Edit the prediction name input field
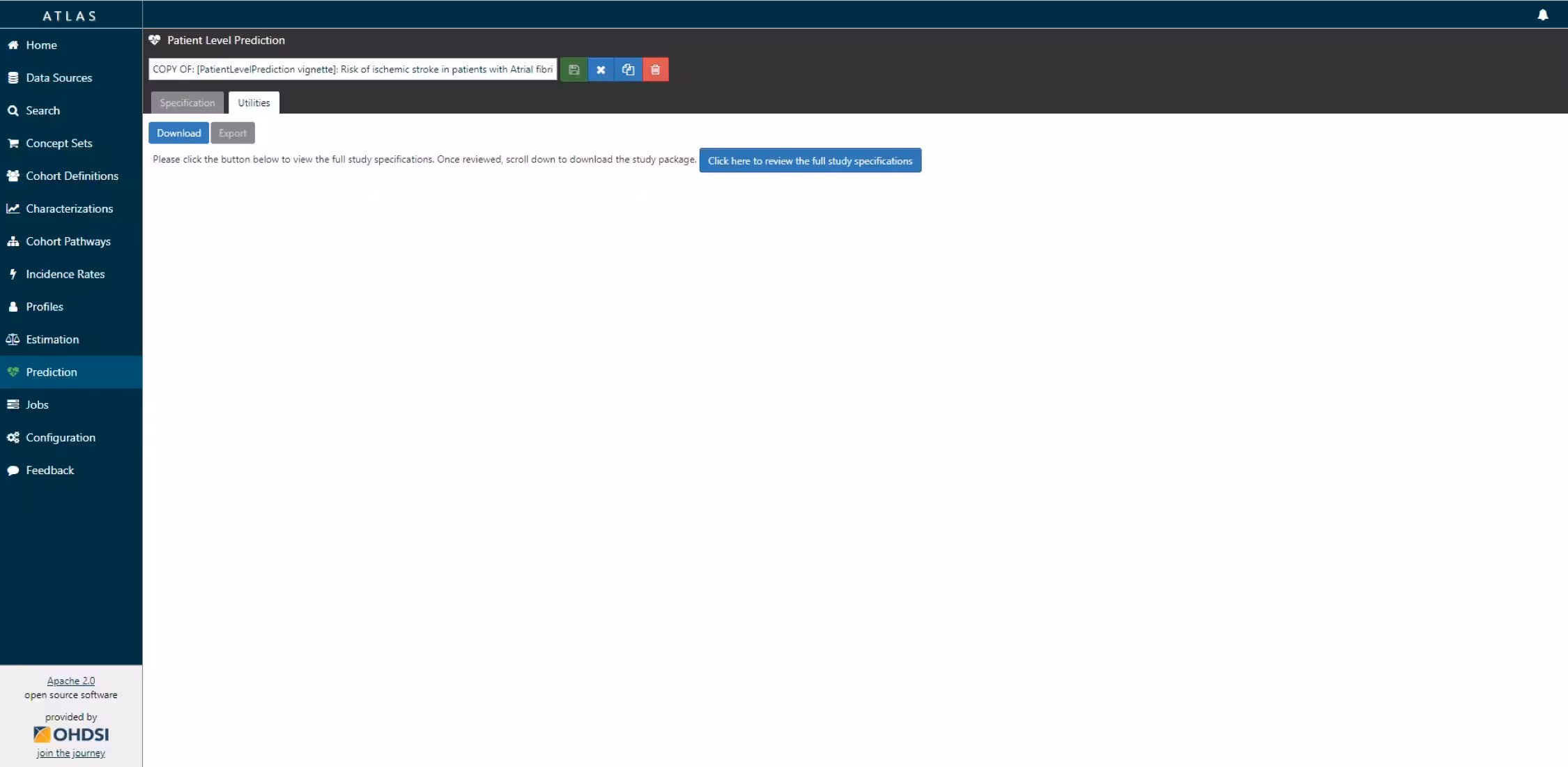This screenshot has width=1568, height=767. tap(353, 70)
